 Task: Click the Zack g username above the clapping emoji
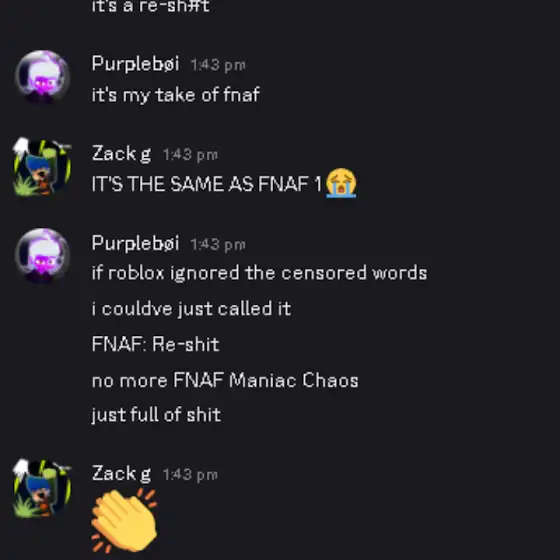coord(121,474)
